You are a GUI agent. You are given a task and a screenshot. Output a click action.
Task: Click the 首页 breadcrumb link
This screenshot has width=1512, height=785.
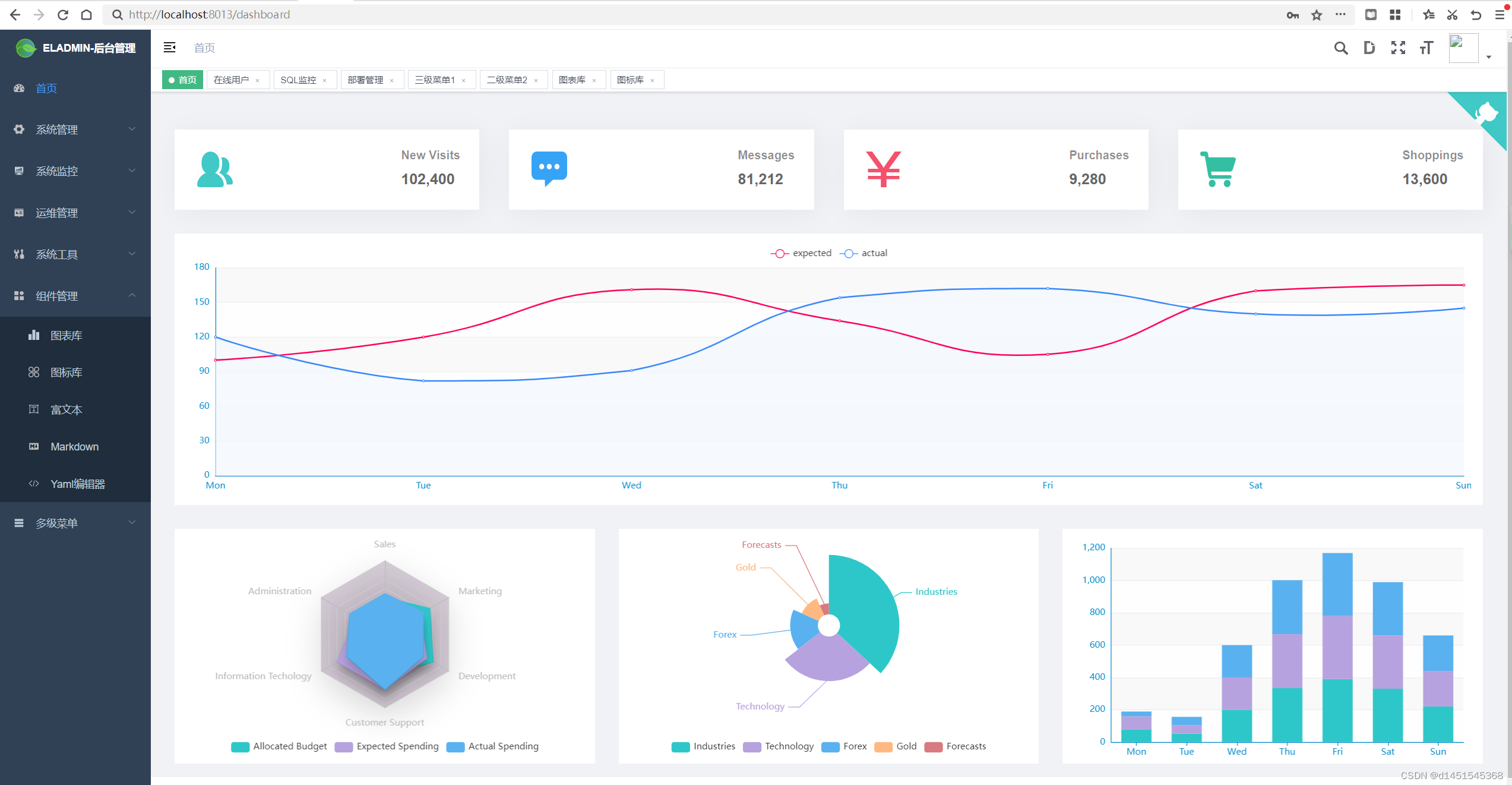[x=204, y=48]
